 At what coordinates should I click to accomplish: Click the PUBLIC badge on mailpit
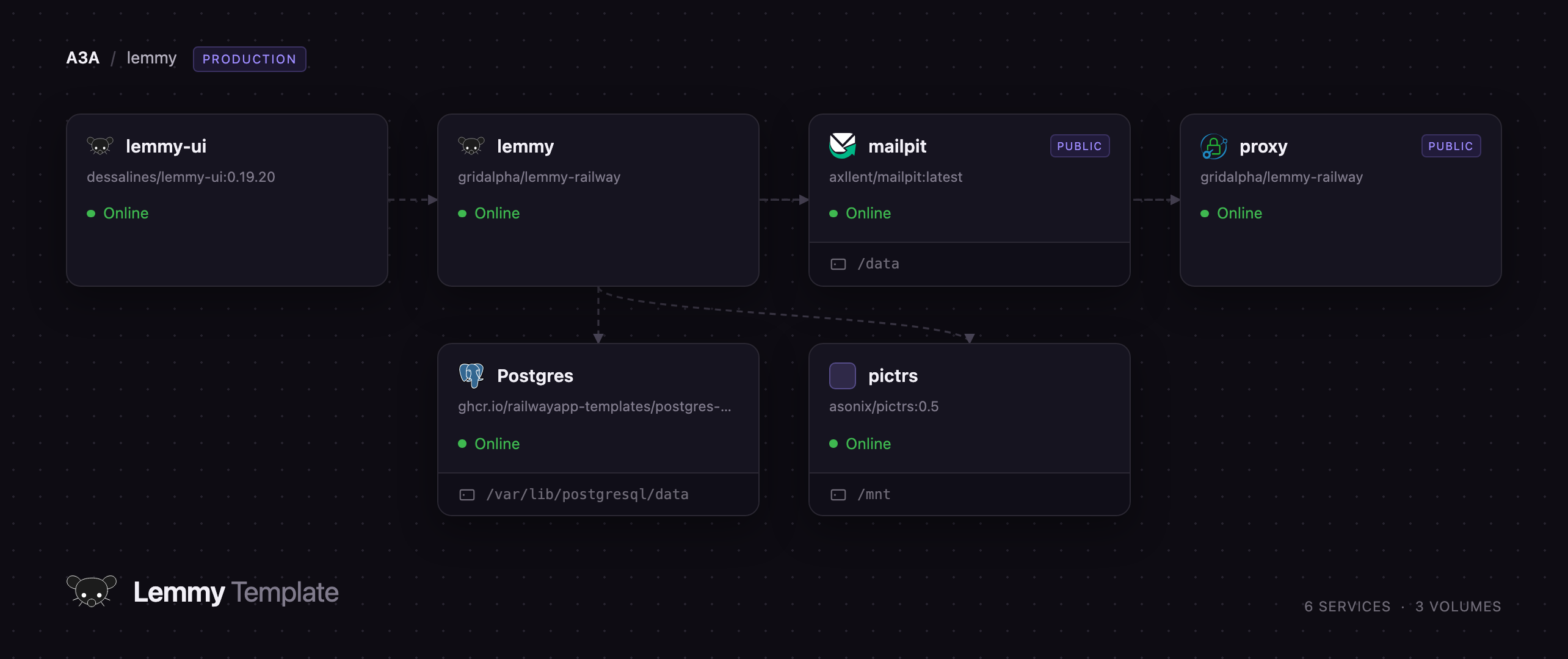coord(1080,146)
